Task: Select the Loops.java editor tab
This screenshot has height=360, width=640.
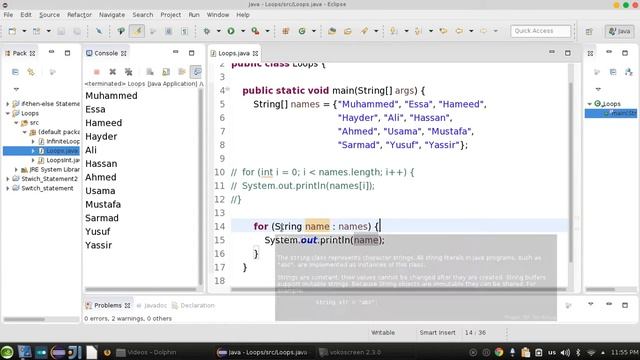Action: coord(234,53)
